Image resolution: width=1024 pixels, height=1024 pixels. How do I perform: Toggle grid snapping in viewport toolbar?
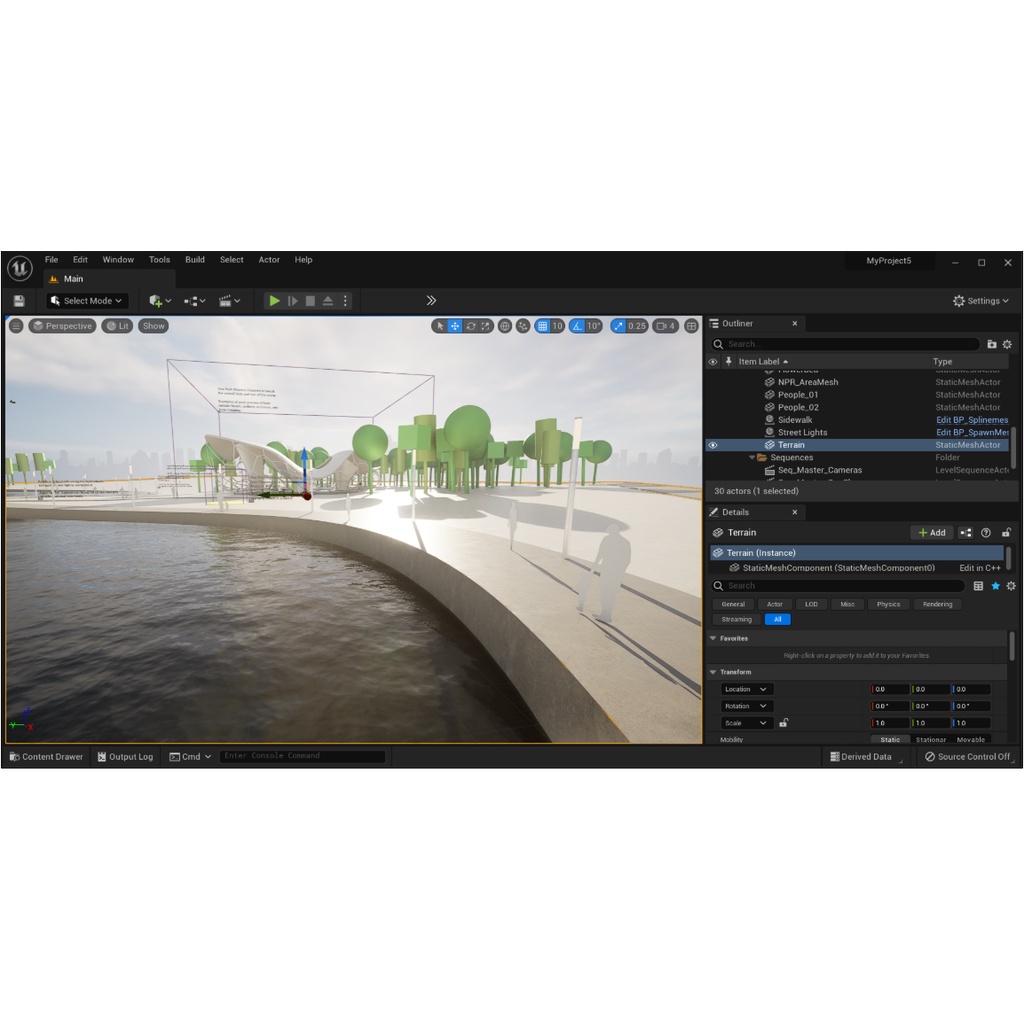[x=542, y=326]
